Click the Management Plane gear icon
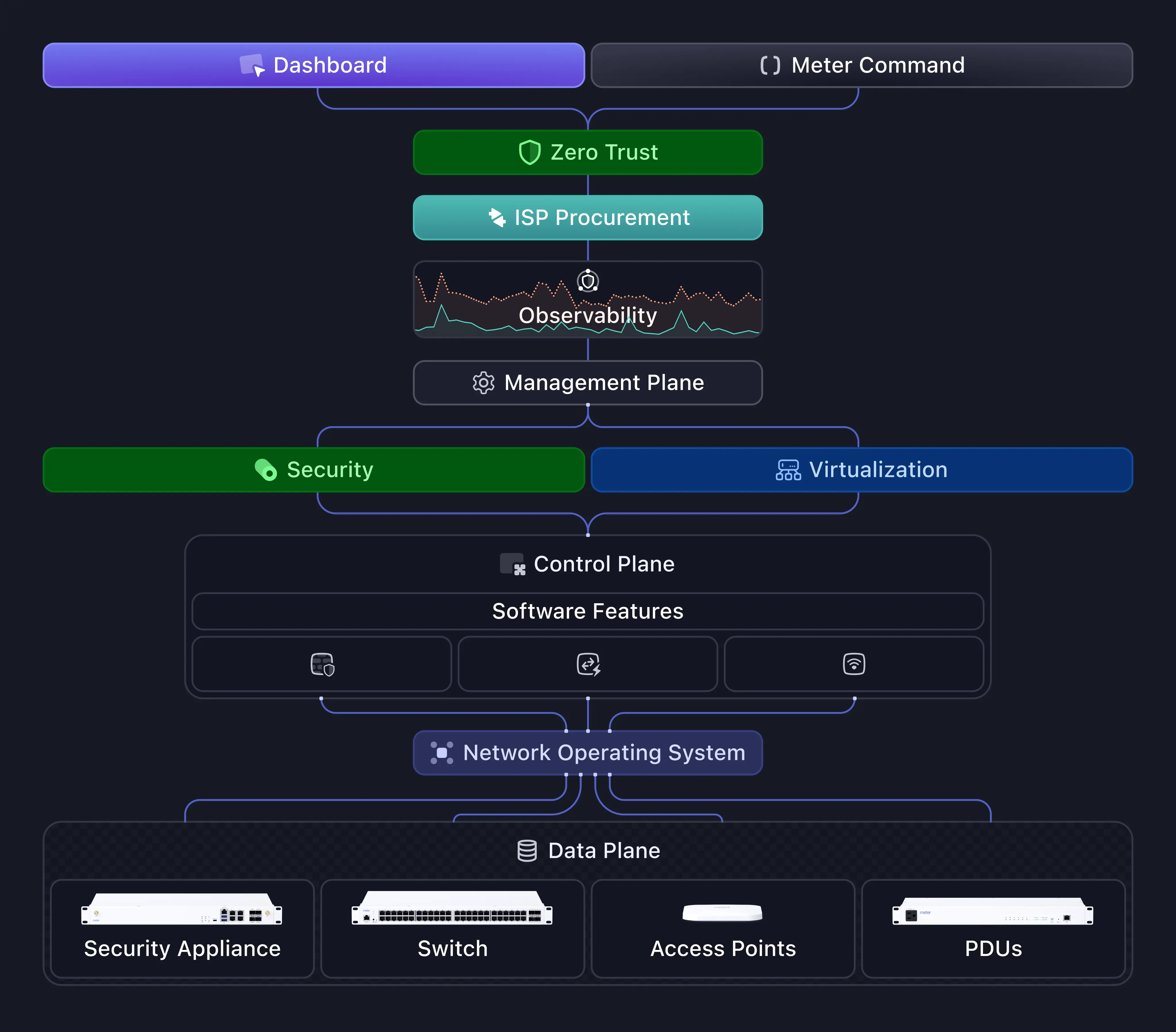This screenshot has height=1032, width=1176. 483,383
